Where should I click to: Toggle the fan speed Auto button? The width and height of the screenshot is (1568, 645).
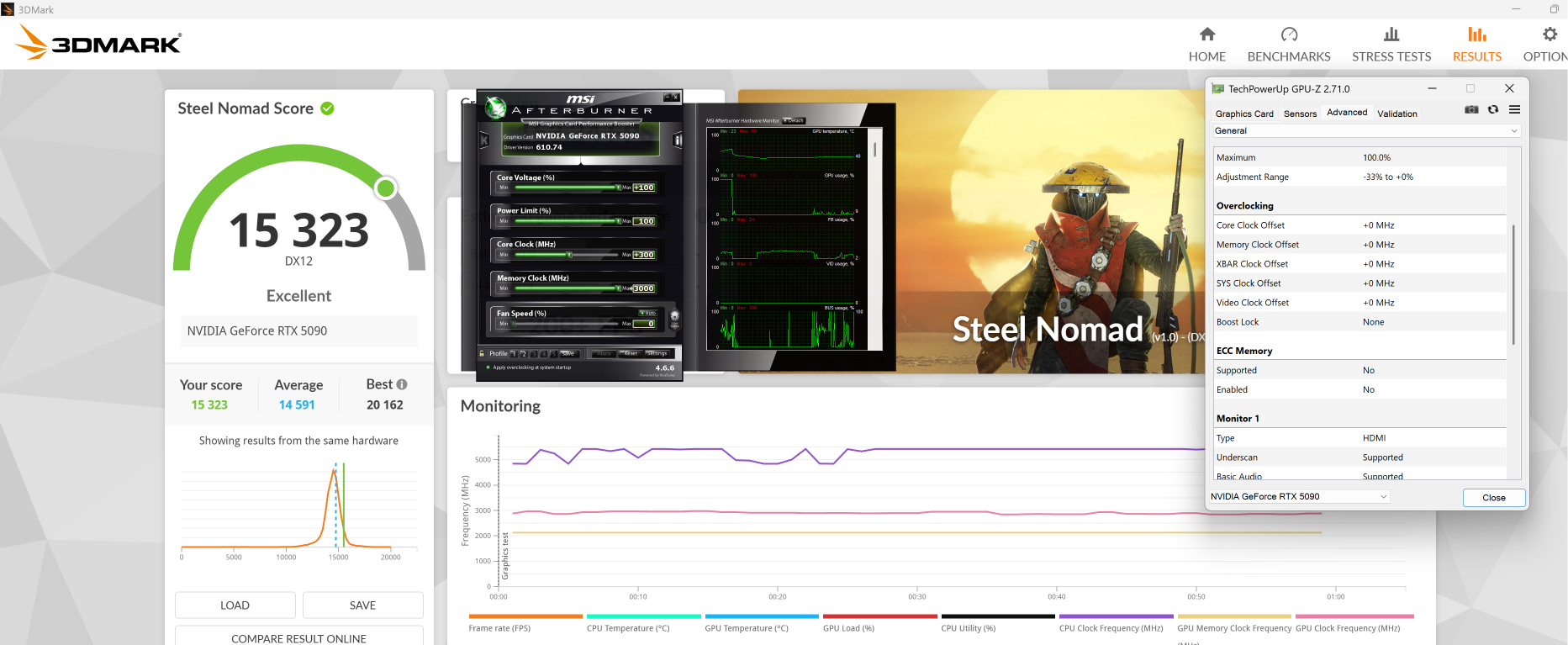(647, 313)
